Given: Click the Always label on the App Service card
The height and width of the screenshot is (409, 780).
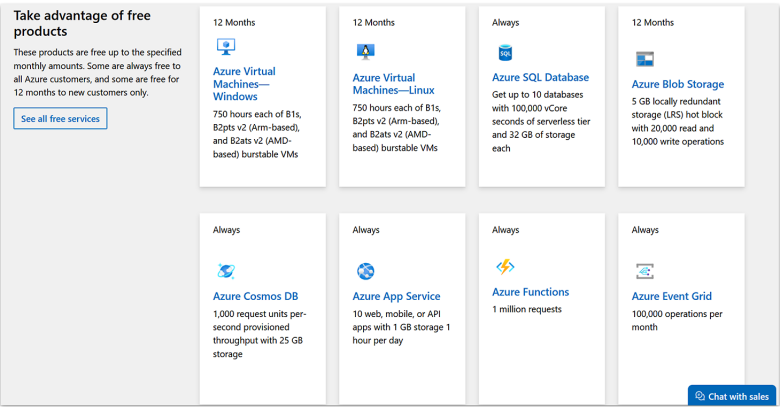Looking at the screenshot, I should click(366, 230).
